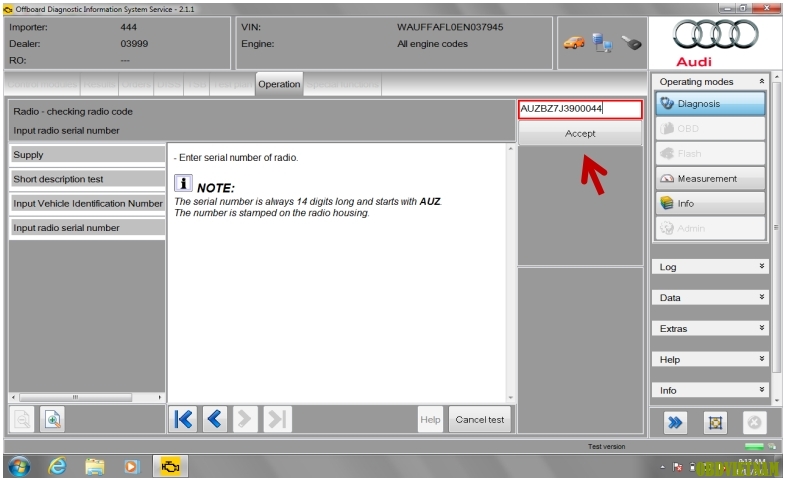Switch to Control modules tab
The width and height of the screenshot is (786, 480).
pyautogui.click(x=42, y=84)
